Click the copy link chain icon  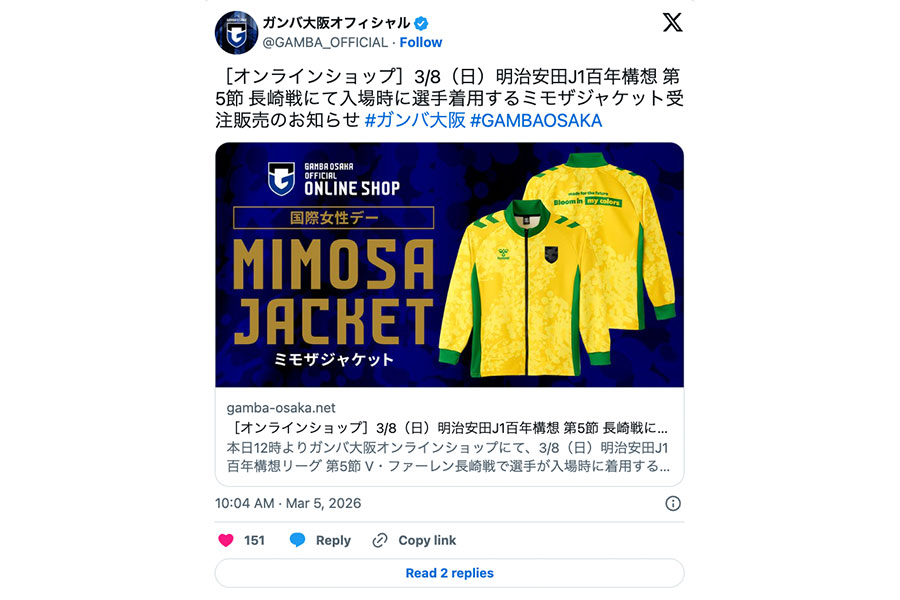tap(379, 540)
